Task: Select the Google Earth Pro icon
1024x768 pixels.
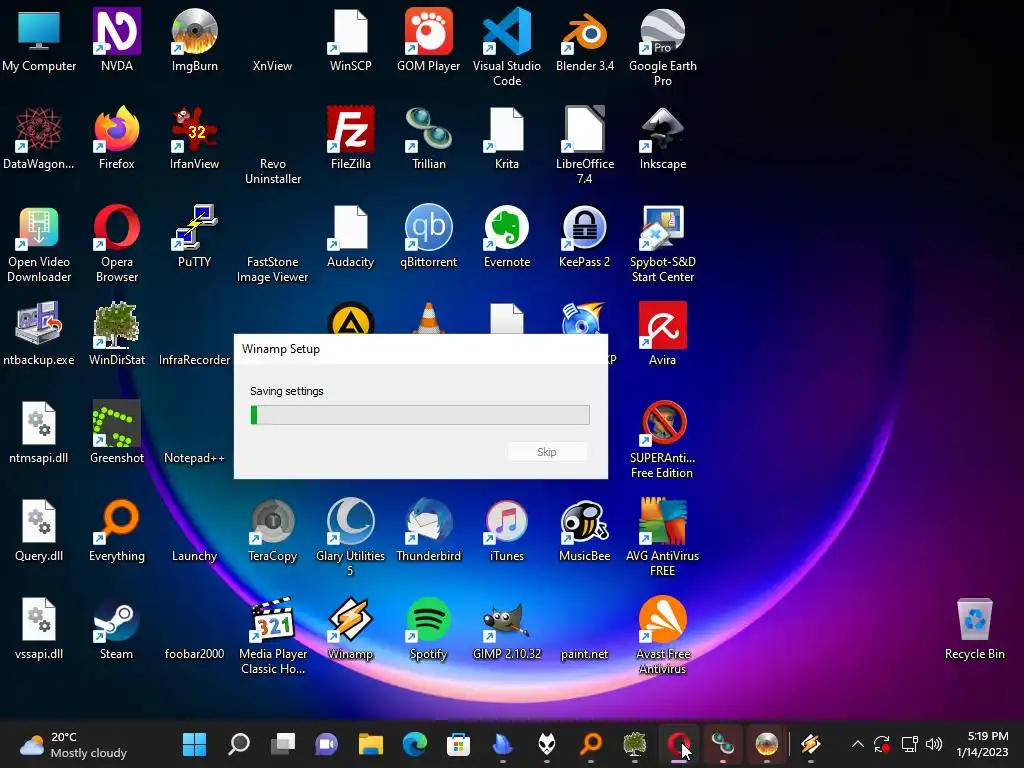Action: 662,31
